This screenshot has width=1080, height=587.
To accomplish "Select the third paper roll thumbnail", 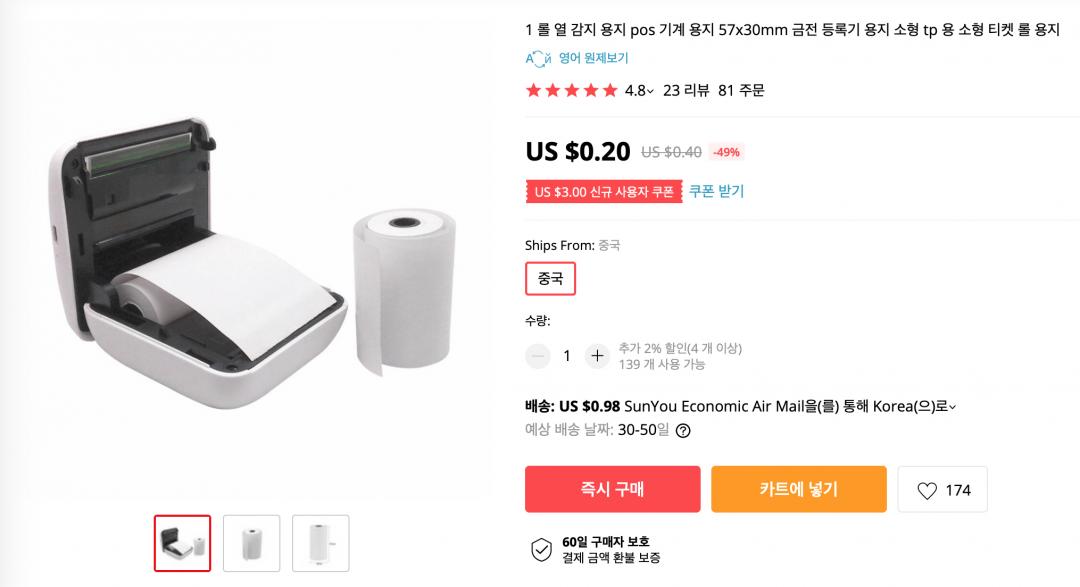I will (321, 543).
